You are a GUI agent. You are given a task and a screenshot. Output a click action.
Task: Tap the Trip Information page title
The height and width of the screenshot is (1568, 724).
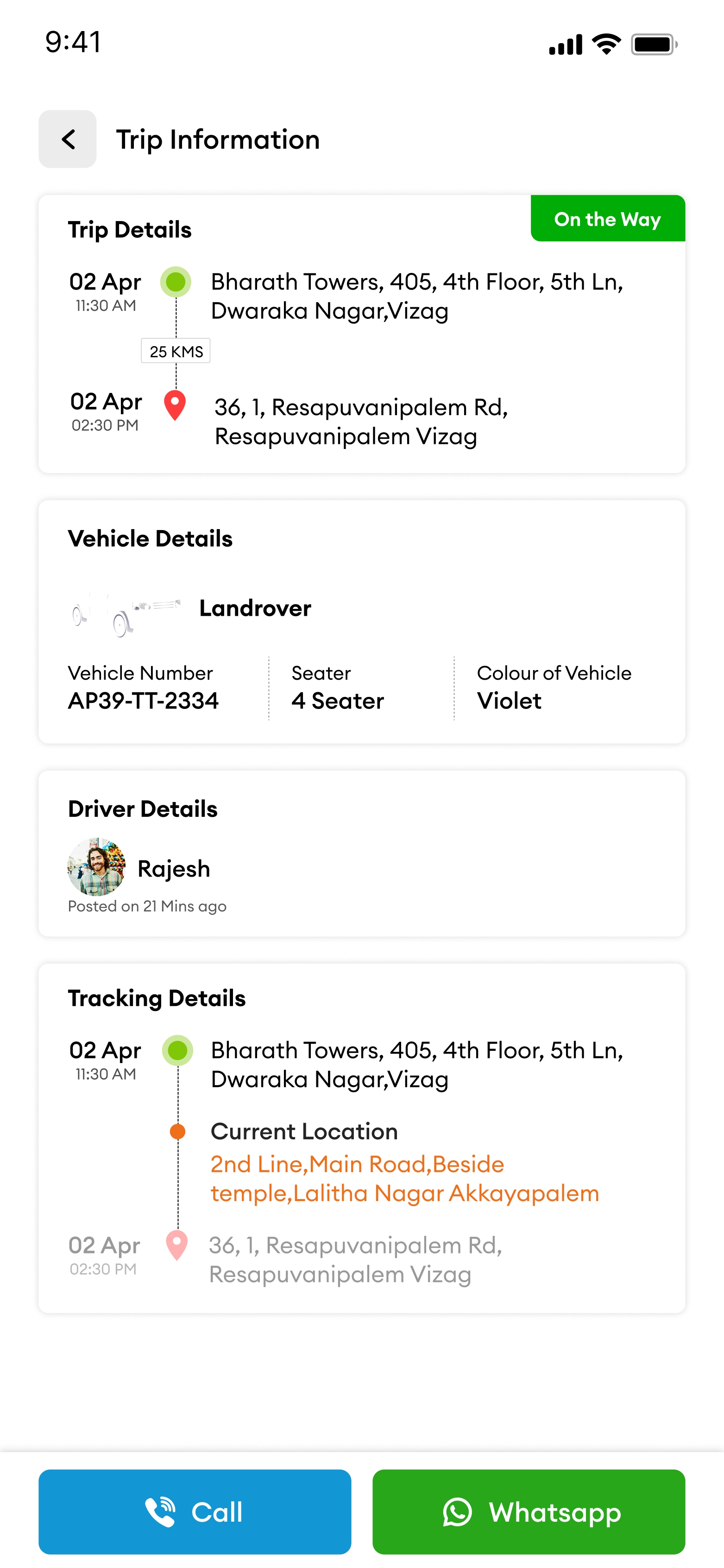[218, 139]
